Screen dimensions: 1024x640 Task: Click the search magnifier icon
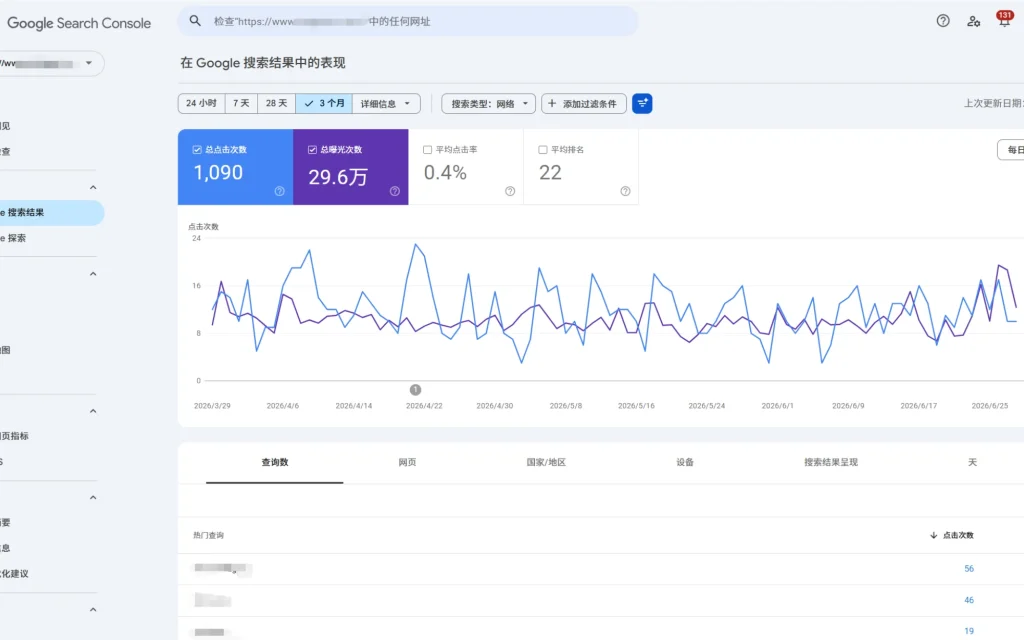click(195, 21)
